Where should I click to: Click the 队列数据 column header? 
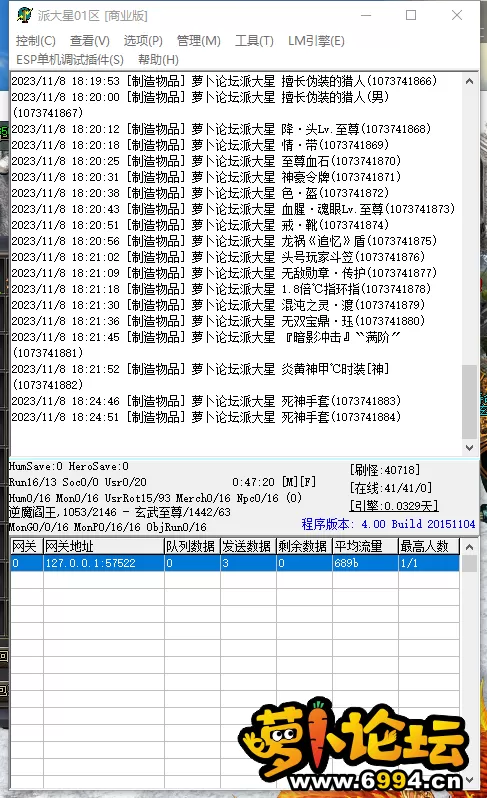(x=192, y=547)
